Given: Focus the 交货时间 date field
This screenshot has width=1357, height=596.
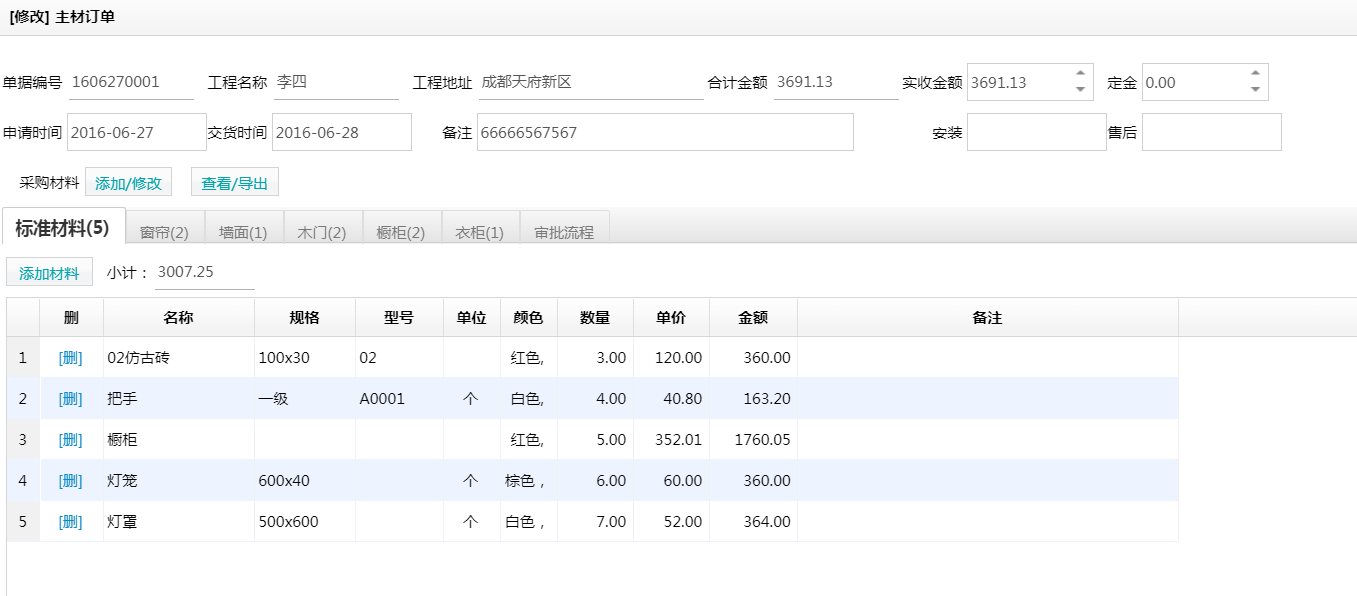Looking at the screenshot, I should 341,132.
